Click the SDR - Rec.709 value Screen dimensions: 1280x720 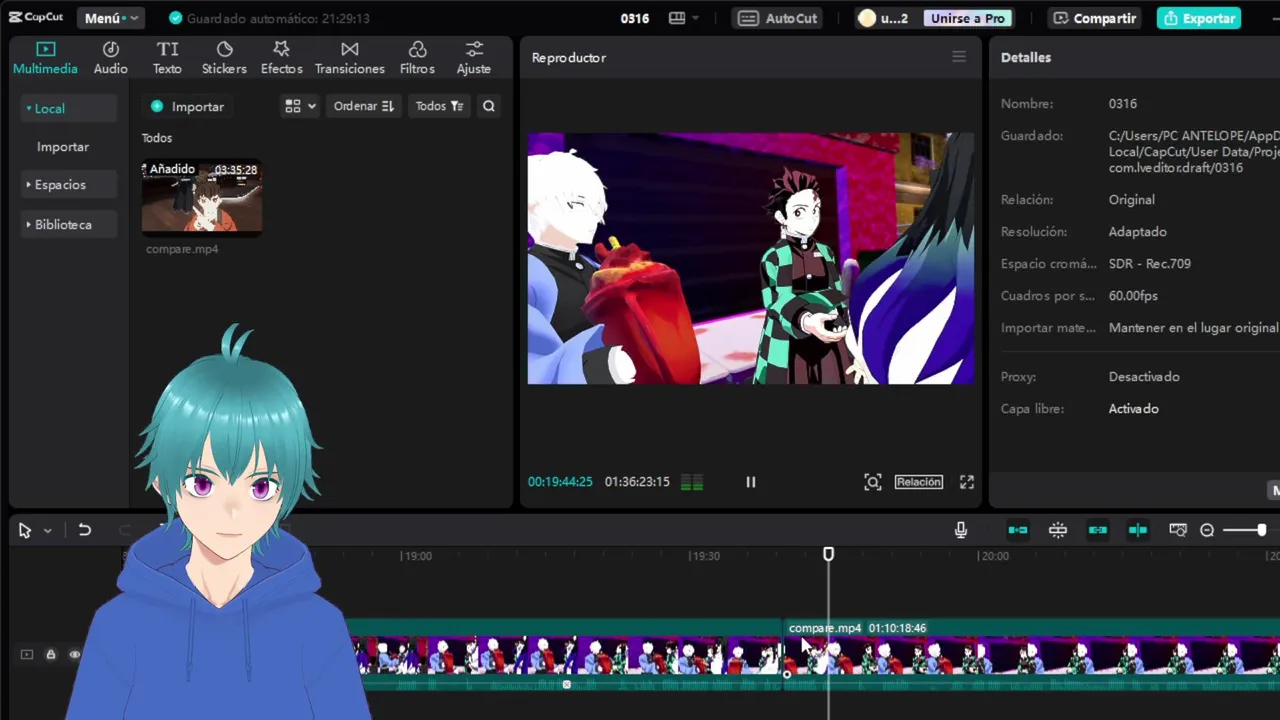1149,264
